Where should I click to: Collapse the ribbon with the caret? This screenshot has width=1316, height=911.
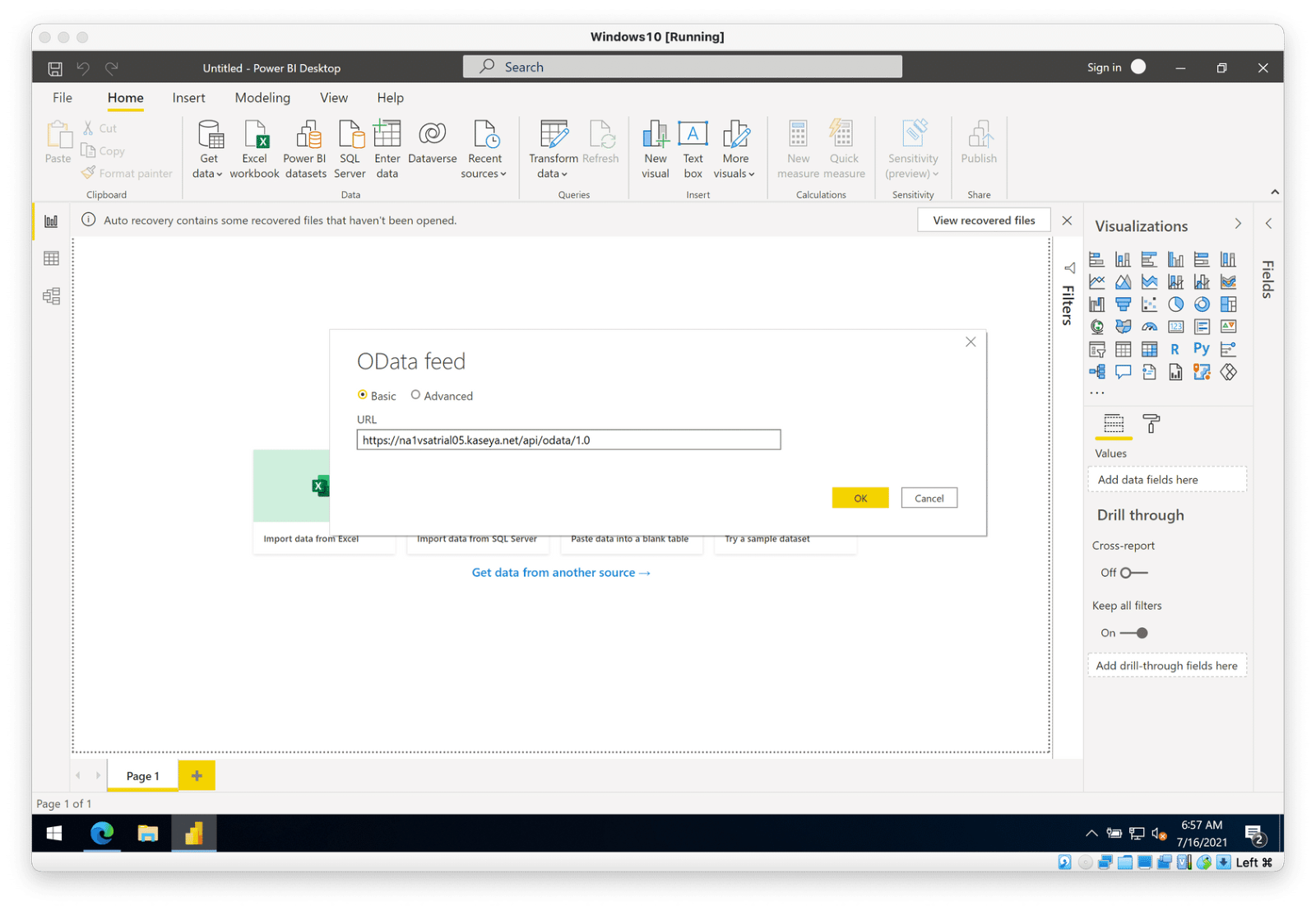[x=1274, y=193]
